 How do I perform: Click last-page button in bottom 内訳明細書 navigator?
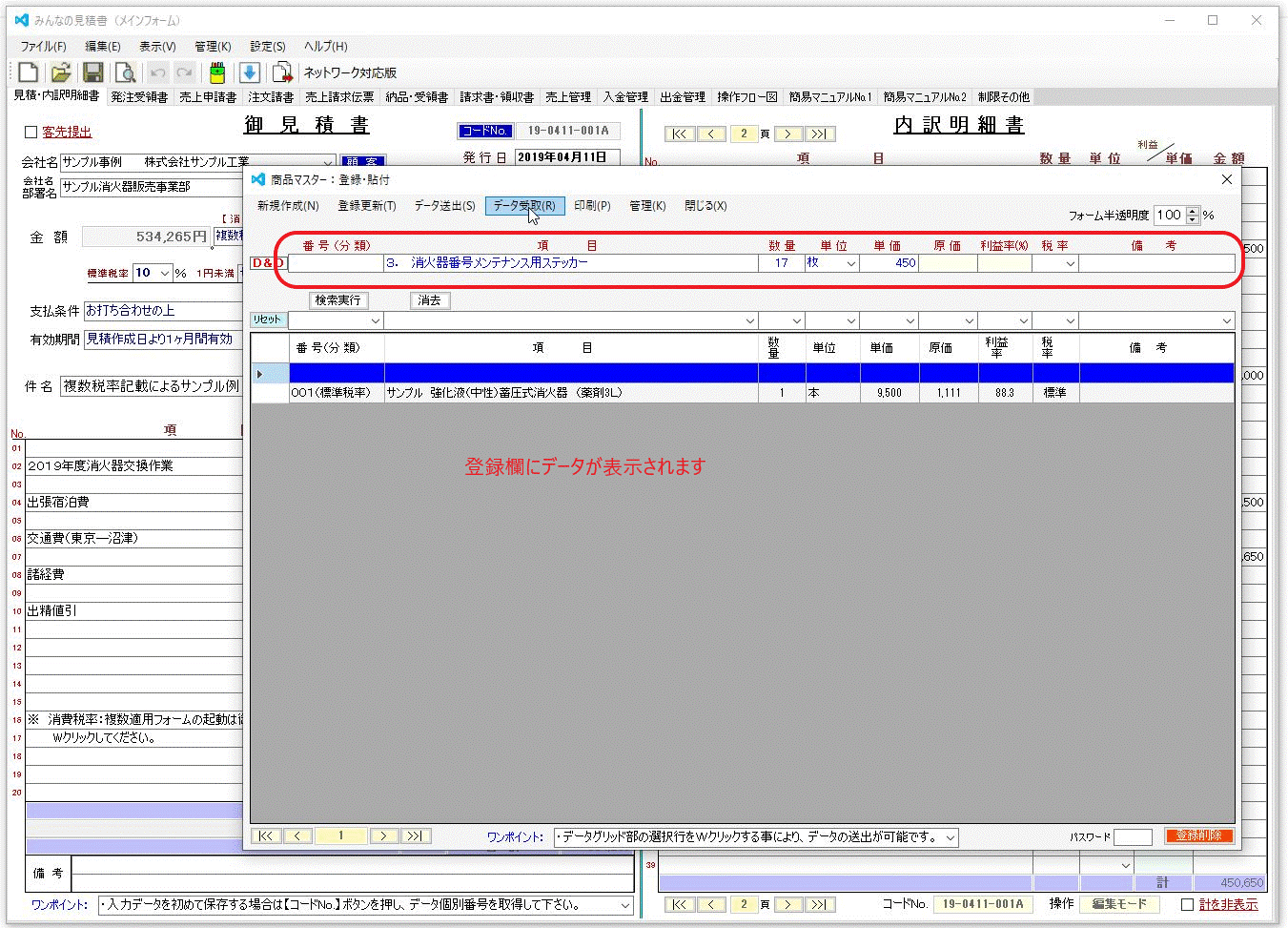pos(820,904)
